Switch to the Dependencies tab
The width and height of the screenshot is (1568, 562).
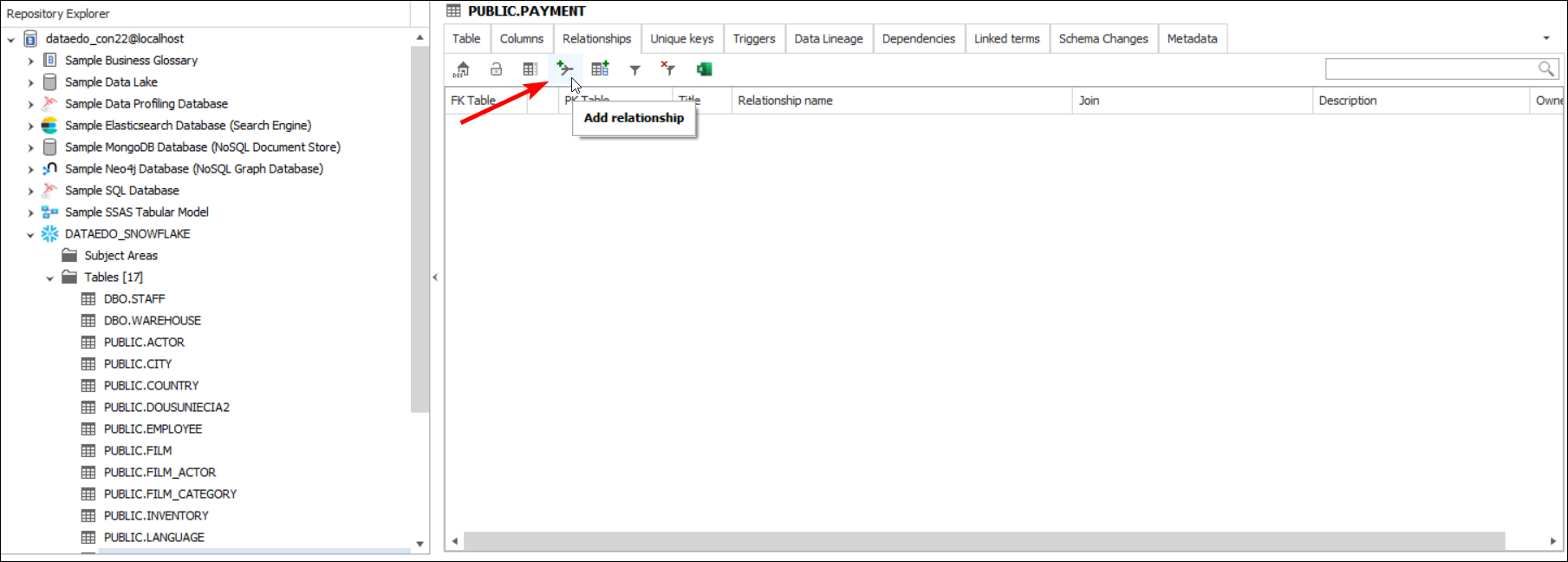click(919, 38)
